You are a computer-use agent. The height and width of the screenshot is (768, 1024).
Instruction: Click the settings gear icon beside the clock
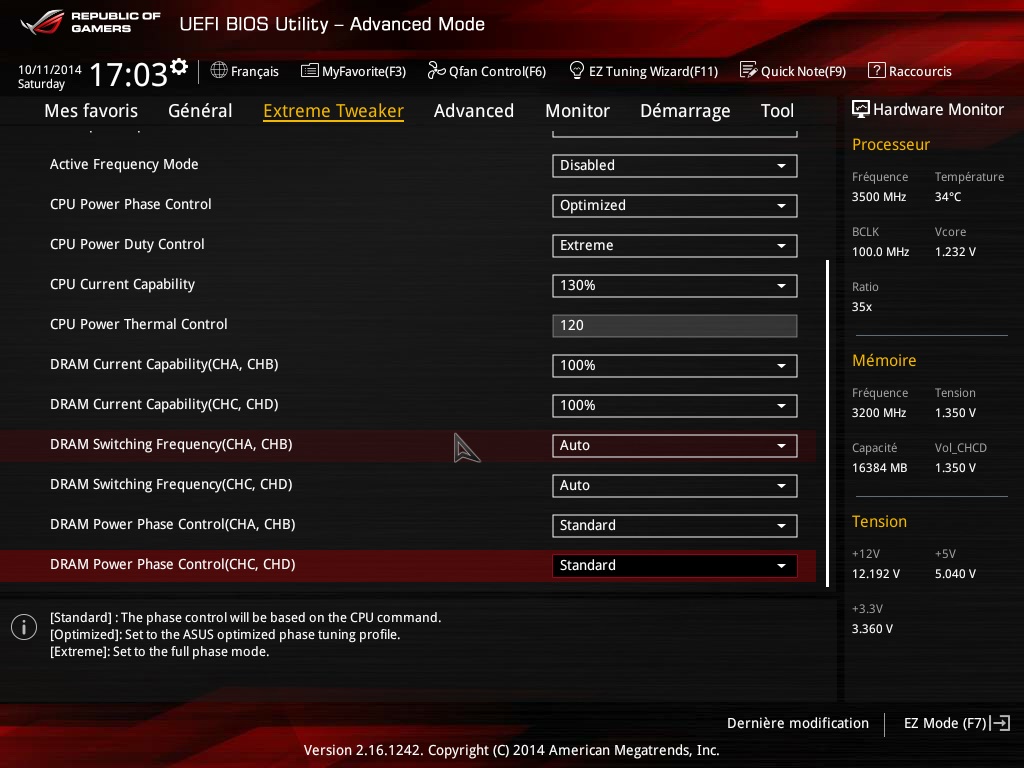(179, 67)
